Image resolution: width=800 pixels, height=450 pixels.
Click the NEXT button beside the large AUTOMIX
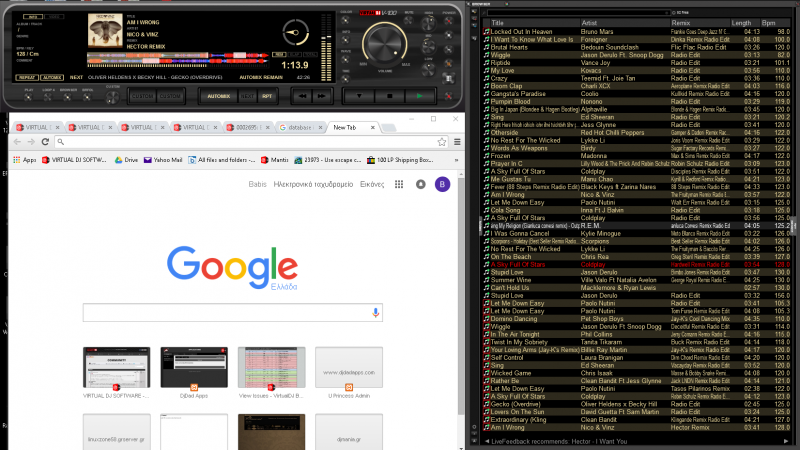[x=246, y=96]
